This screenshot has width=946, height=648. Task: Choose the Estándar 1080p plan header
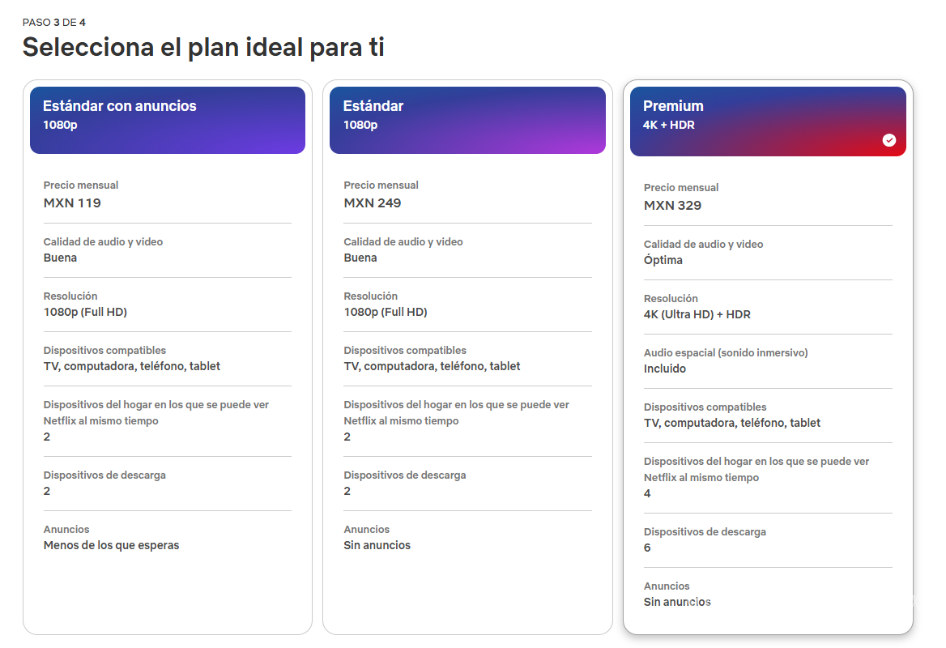467,120
